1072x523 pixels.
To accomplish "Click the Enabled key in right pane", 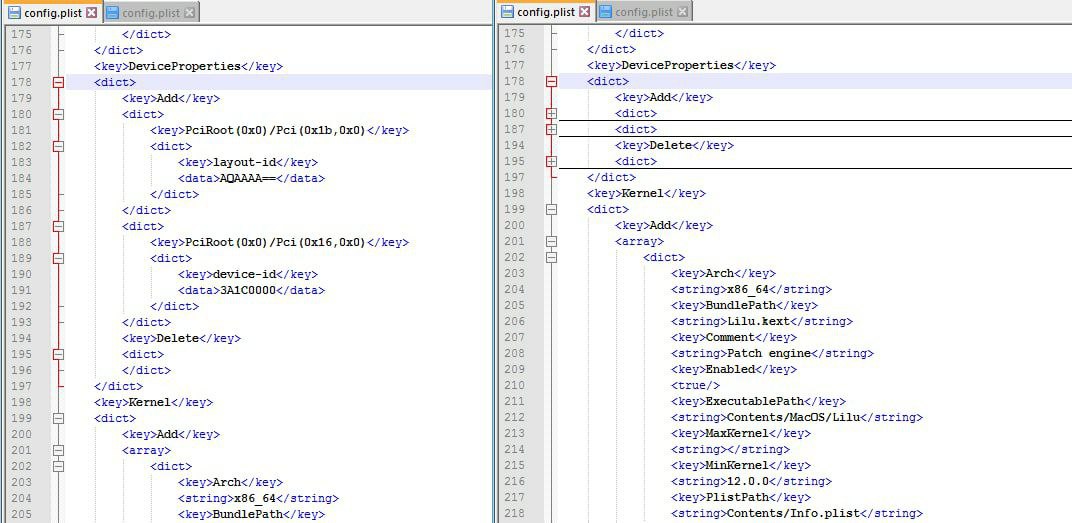I will coord(730,369).
